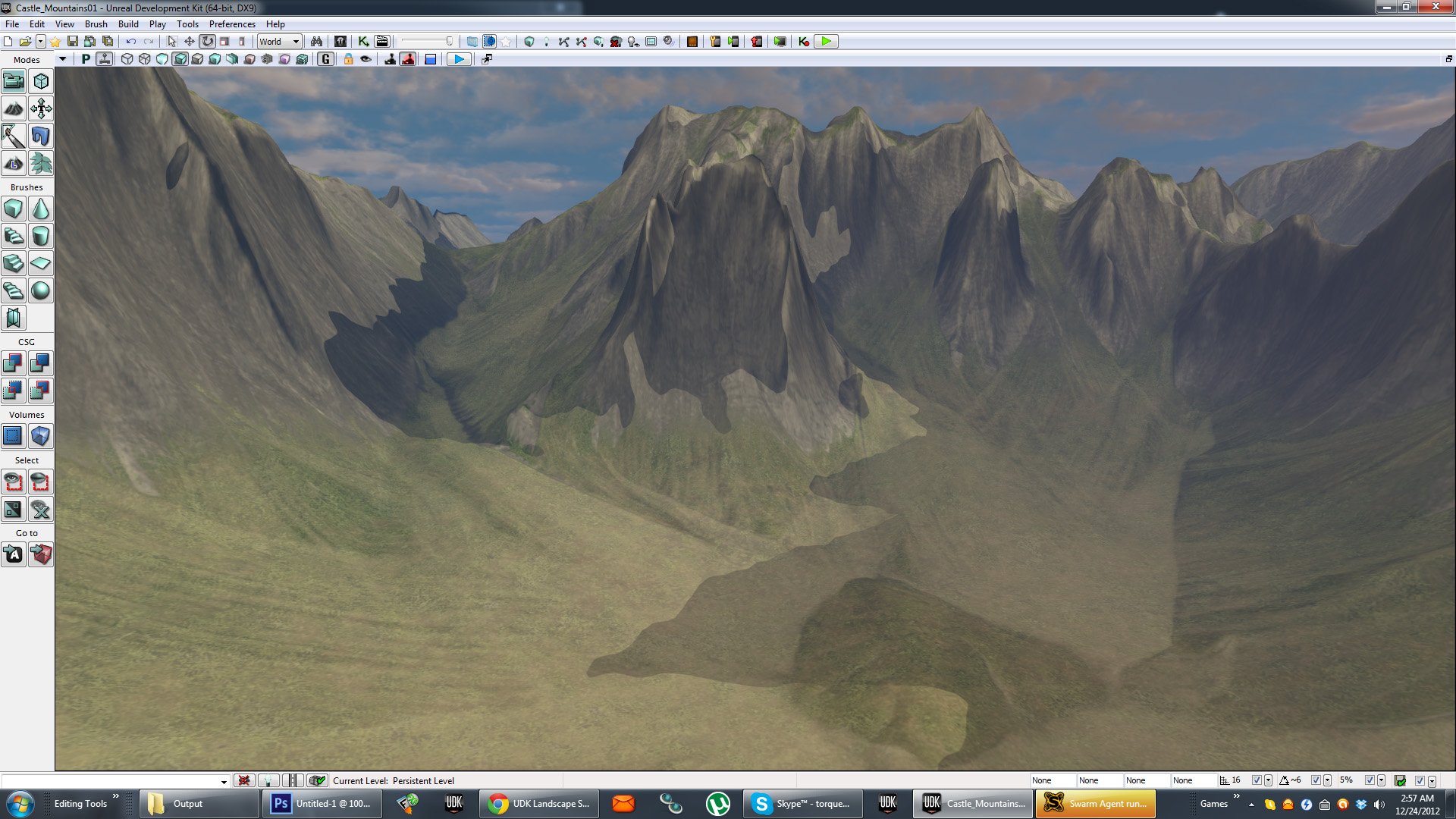1456x819 pixels.
Task: Open the Swarm Agent from the taskbar
Action: (1095, 803)
